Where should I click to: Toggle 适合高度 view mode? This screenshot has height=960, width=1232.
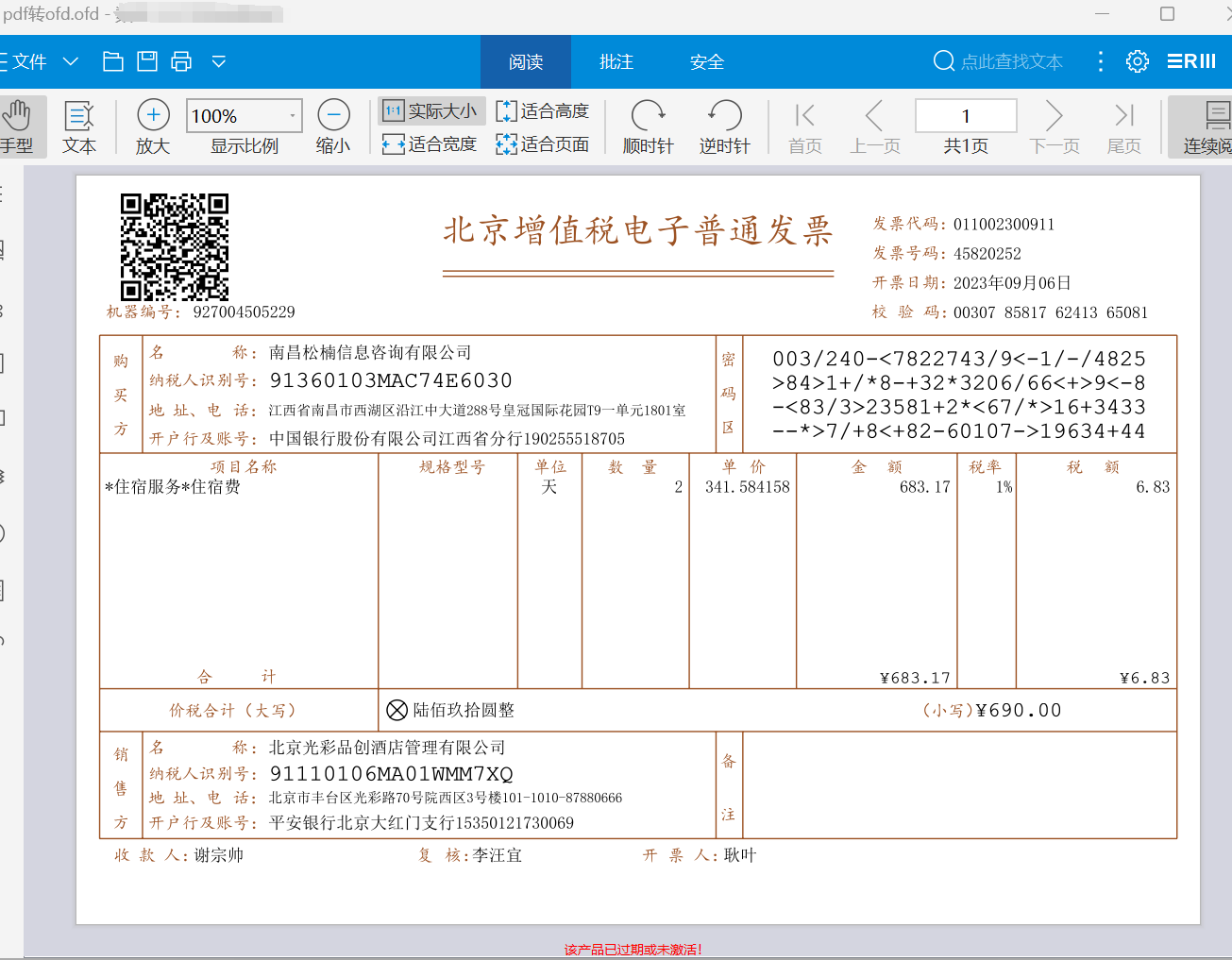[543, 110]
